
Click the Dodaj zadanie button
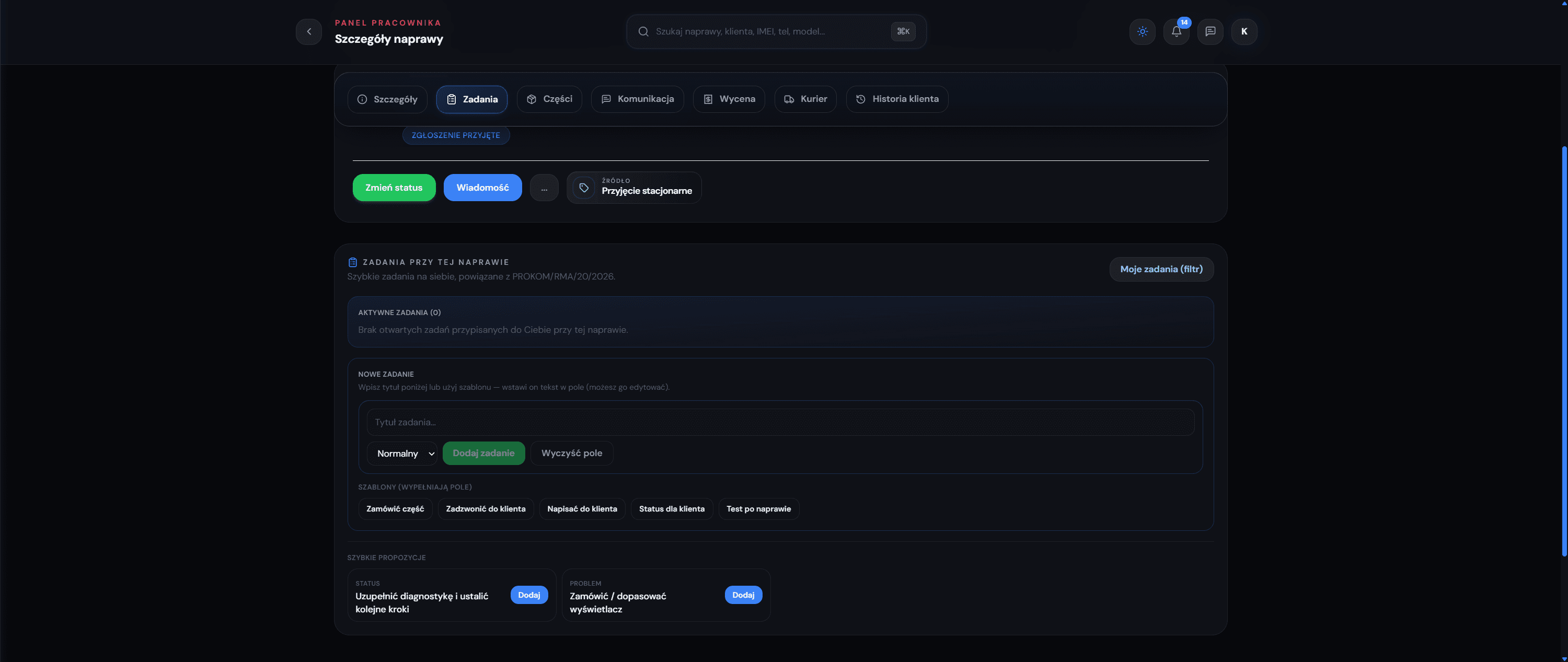(484, 454)
